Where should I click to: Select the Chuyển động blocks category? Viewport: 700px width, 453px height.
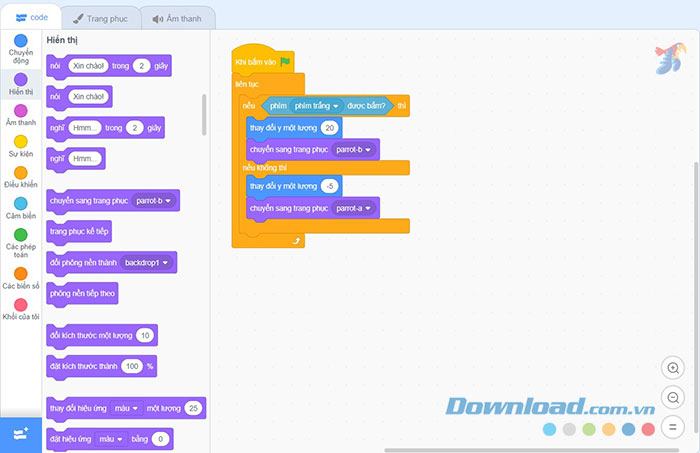20,47
